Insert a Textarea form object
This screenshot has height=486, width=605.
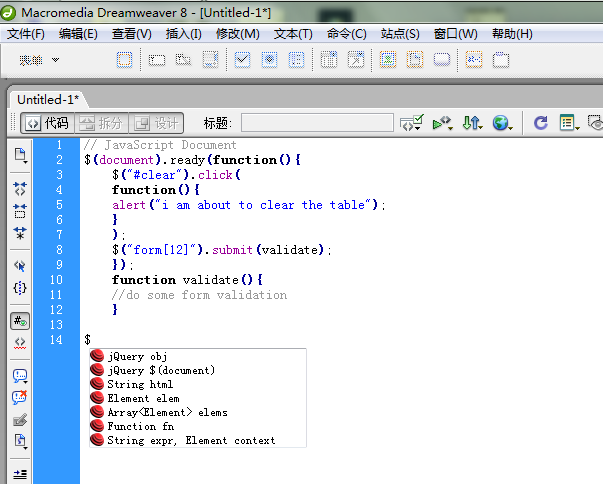210,60
